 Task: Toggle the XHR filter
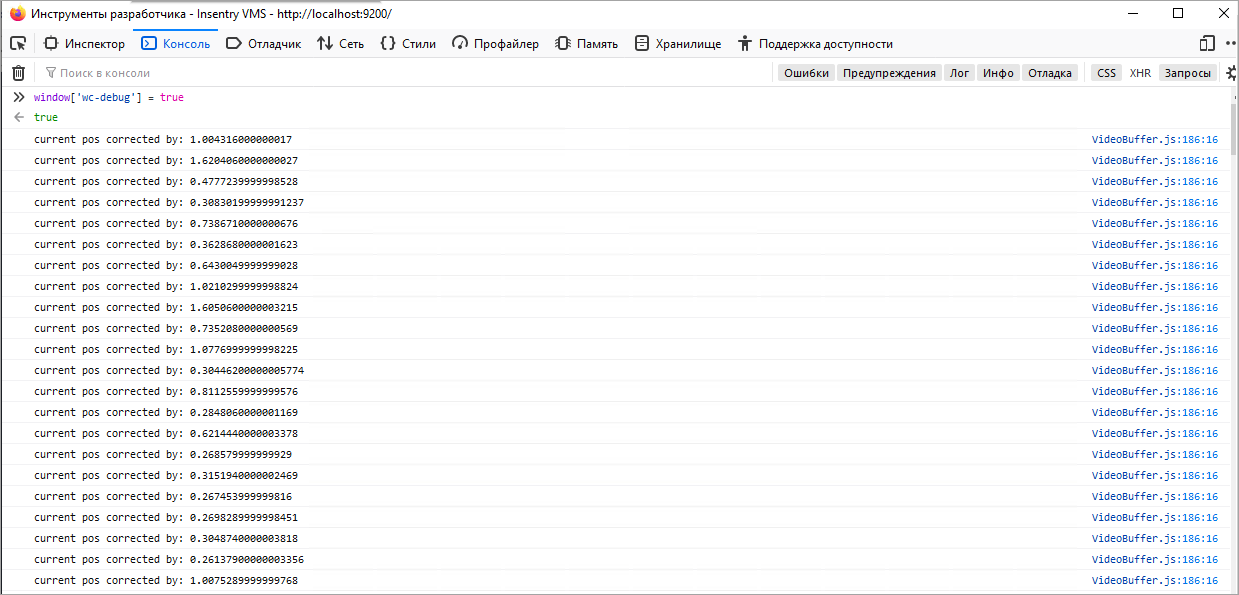1140,73
